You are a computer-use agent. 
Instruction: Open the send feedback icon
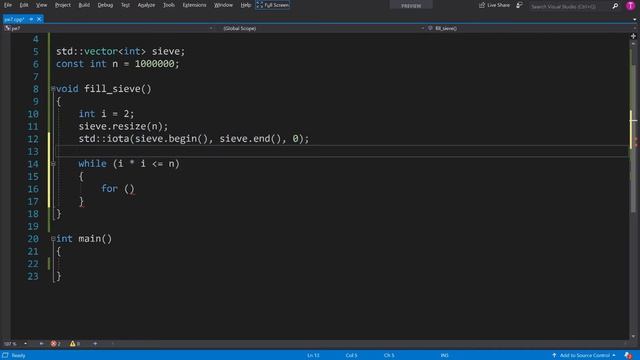(x=519, y=5)
